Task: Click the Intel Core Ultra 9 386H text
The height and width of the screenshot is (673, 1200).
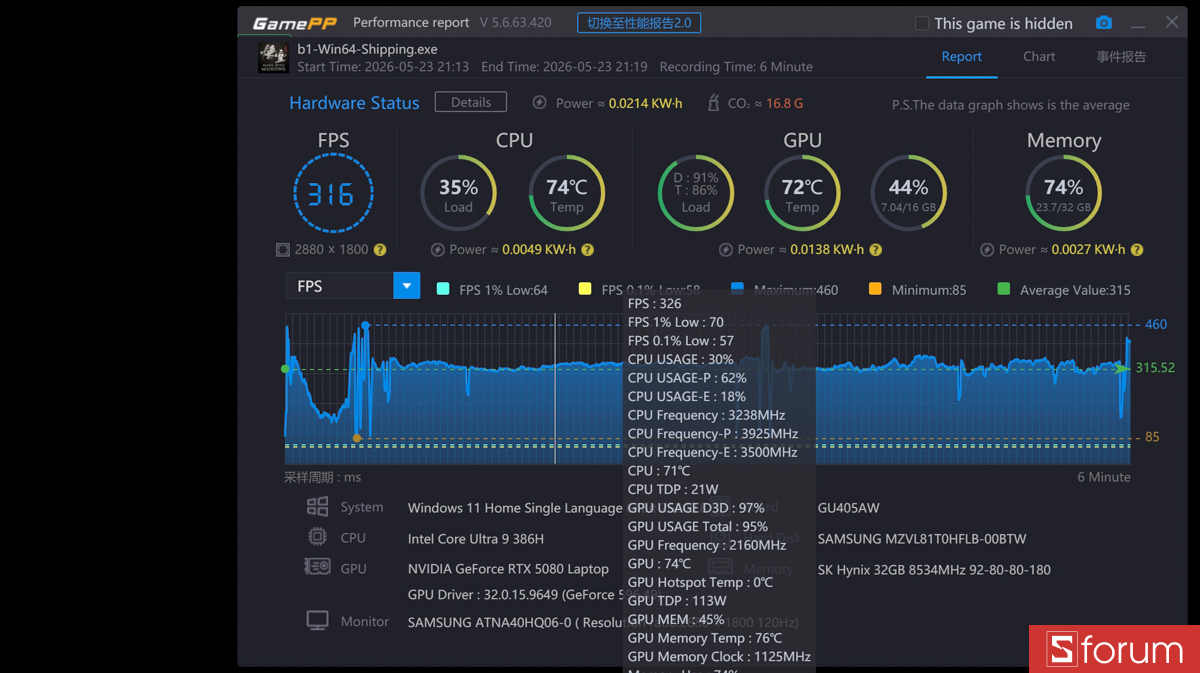Action: click(476, 538)
